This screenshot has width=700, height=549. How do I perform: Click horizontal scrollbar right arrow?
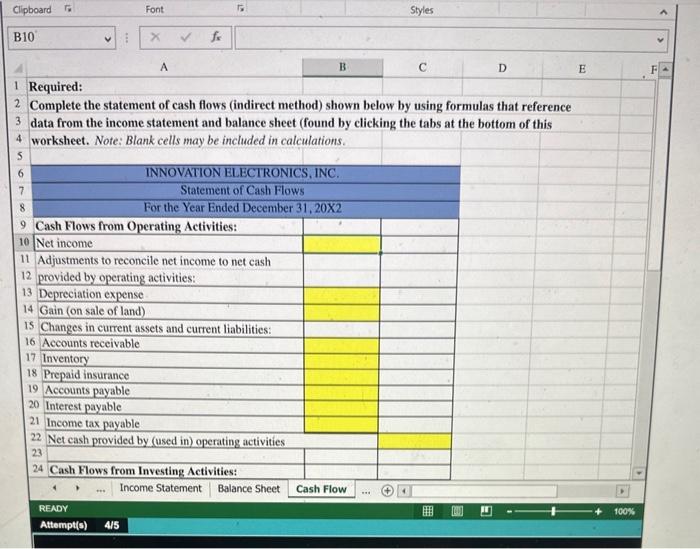(622, 491)
